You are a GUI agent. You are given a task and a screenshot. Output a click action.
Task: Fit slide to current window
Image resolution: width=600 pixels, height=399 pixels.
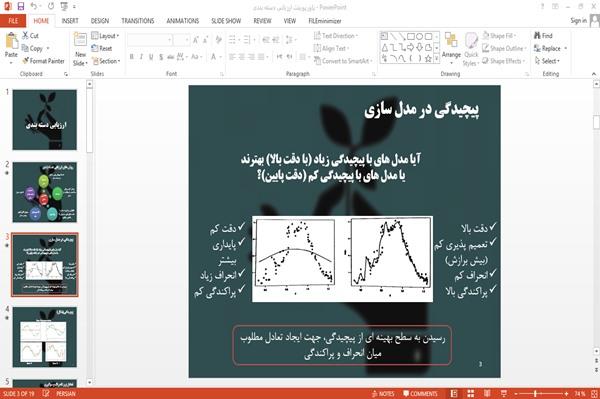tap(594, 394)
